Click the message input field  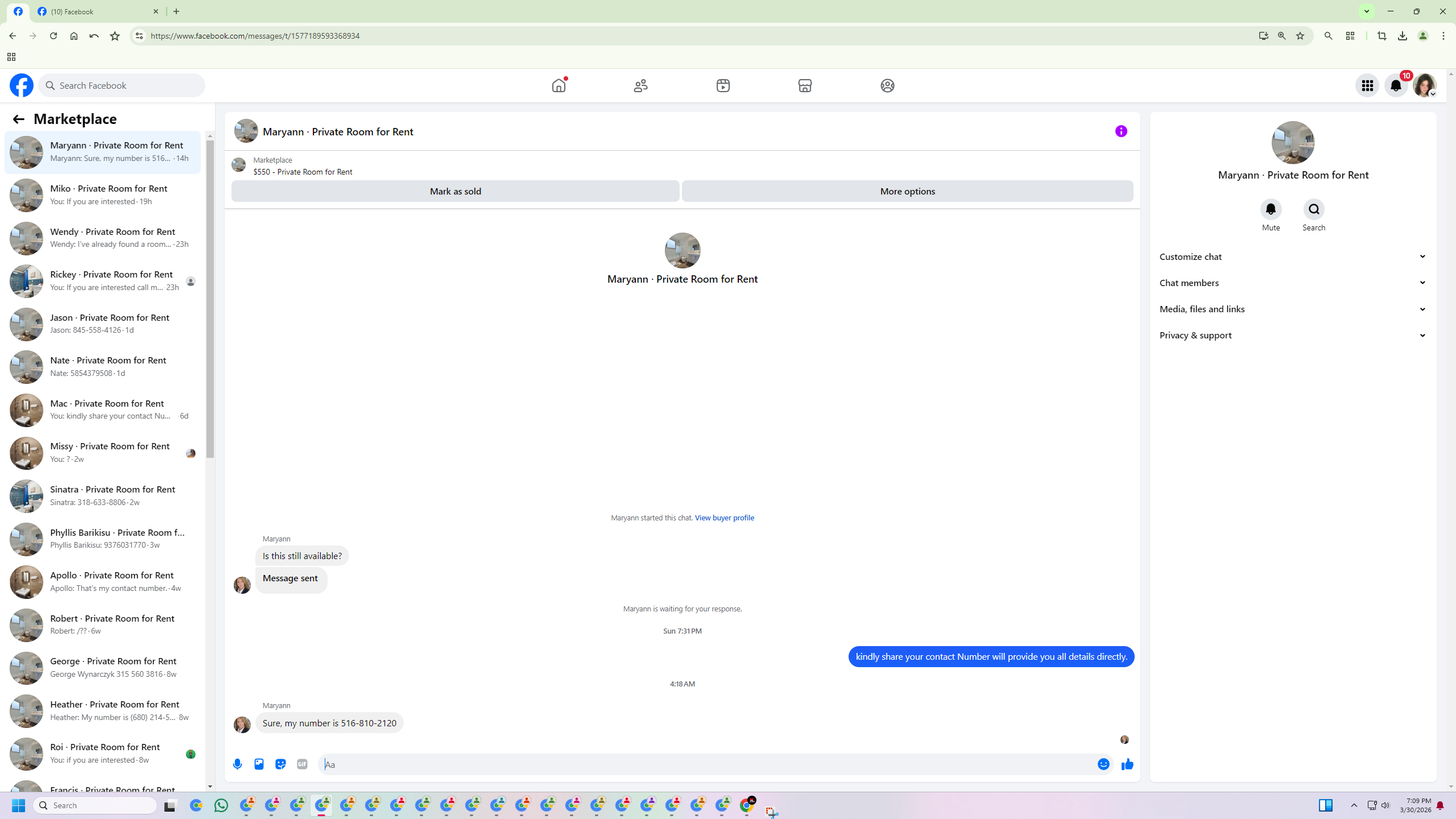tap(705, 764)
